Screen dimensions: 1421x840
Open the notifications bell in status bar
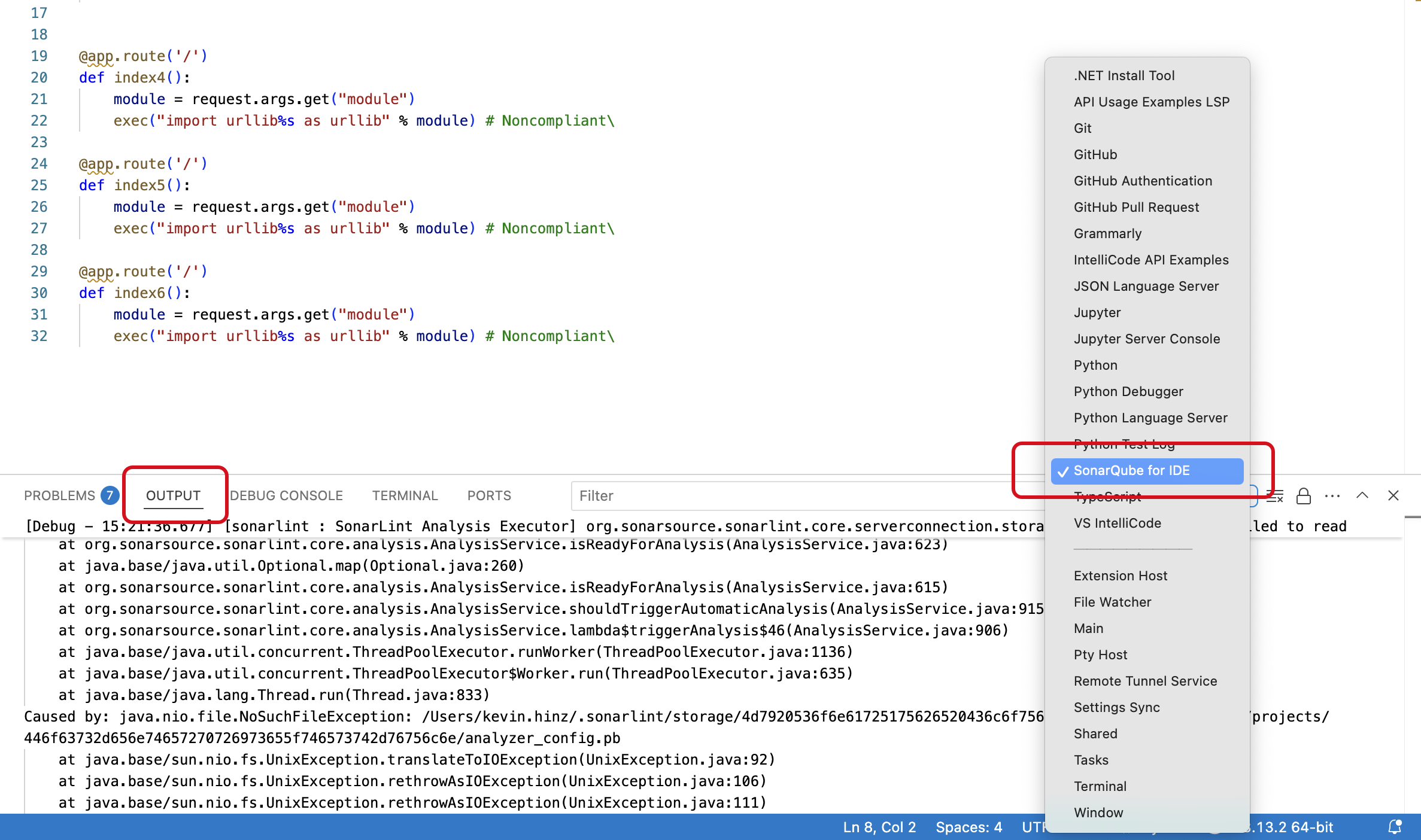click(x=1395, y=827)
